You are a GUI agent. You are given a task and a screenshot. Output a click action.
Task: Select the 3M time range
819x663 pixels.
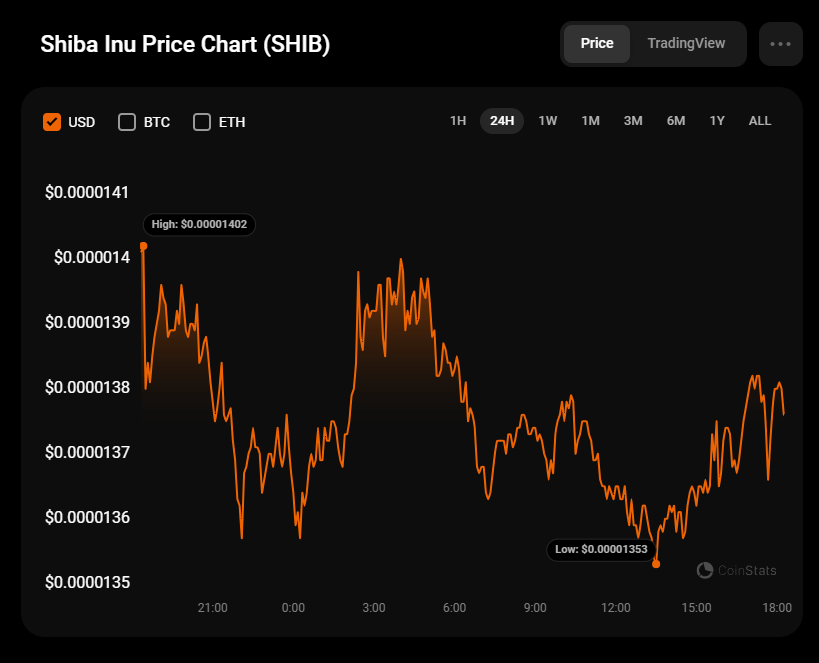pyautogui.click(x=633, y=121)
